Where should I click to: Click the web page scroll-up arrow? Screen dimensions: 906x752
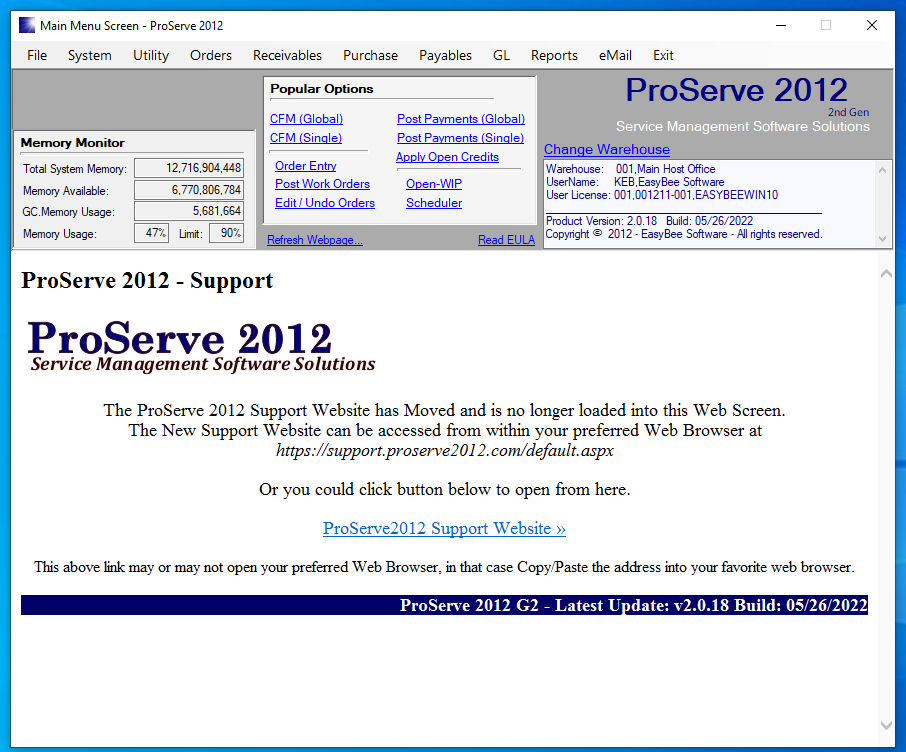click(x=886, y=274)
